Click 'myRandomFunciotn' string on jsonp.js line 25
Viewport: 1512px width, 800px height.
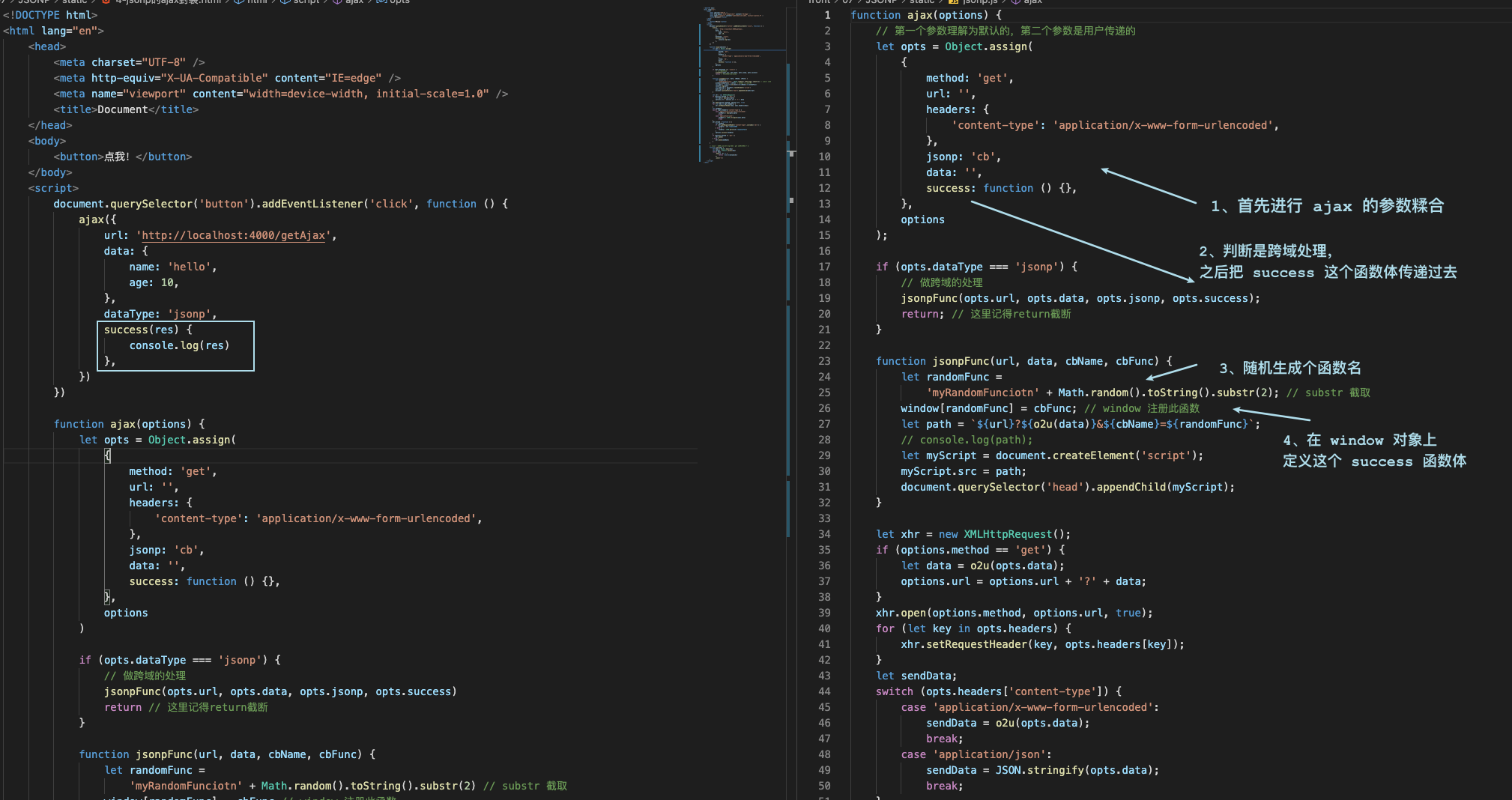pos(983,393)
